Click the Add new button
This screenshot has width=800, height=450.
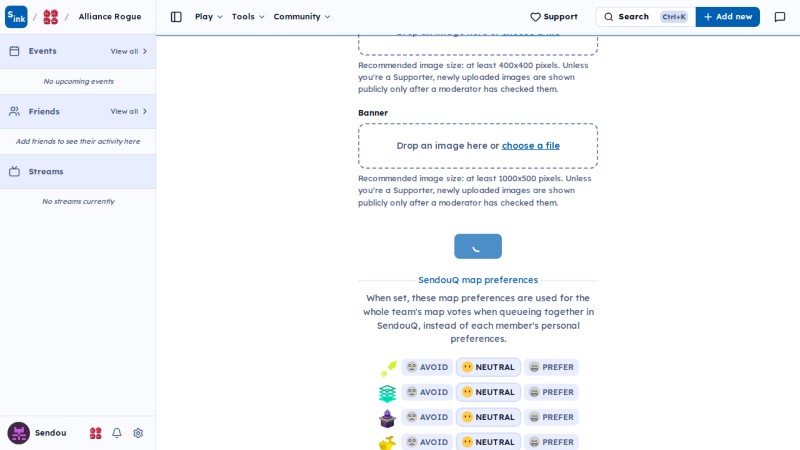click(728, 17)
